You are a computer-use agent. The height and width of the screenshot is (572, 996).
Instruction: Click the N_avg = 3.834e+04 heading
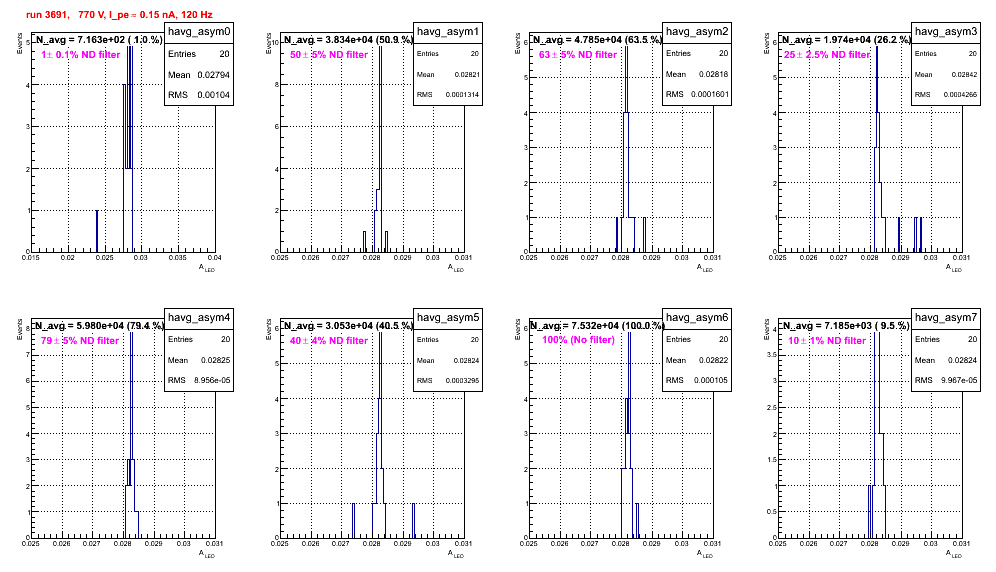point(348,39)
